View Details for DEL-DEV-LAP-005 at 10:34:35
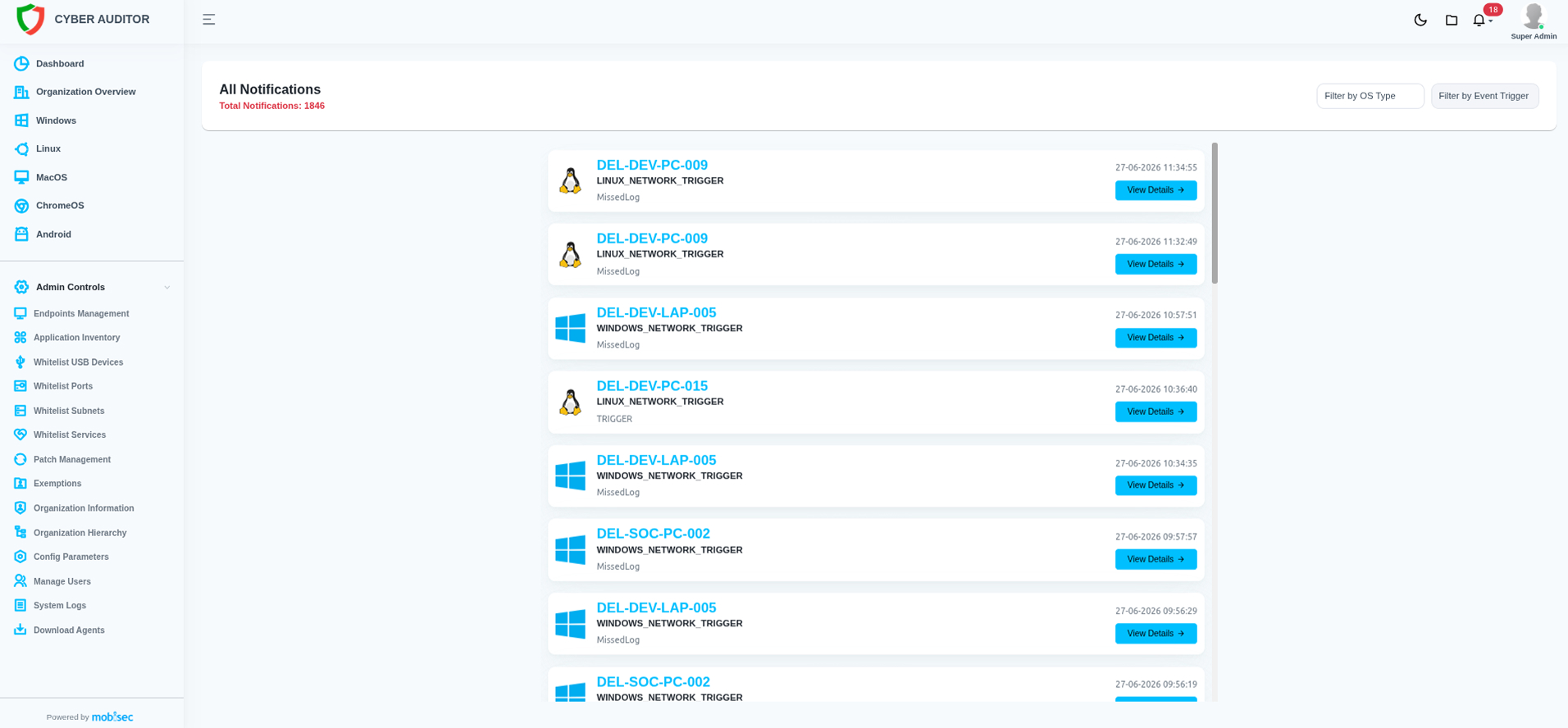The width and height of the screenshot is (1568, 728). click(x=1155, y=485)
